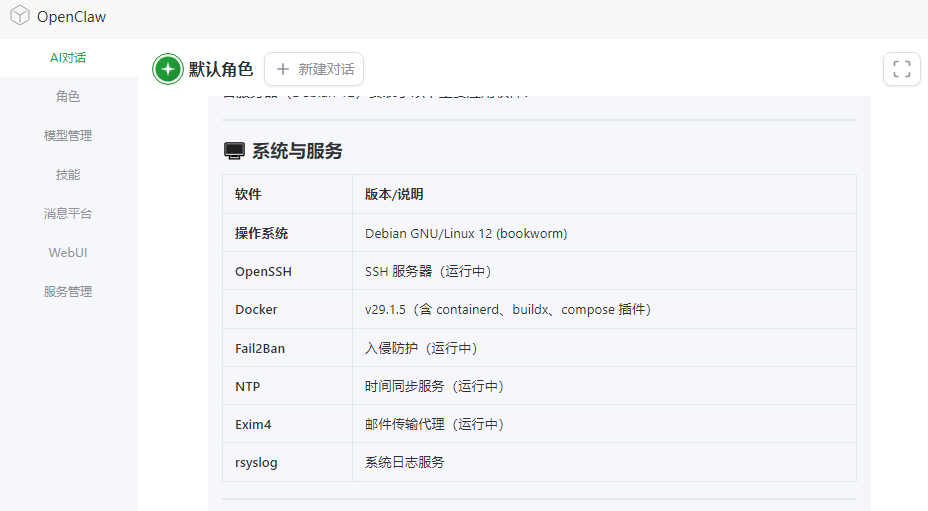Image resolution: width=928 pixels, height=511 pixels.
Task: Click the OpenClaw title text
Action: [x=72, y=17]
